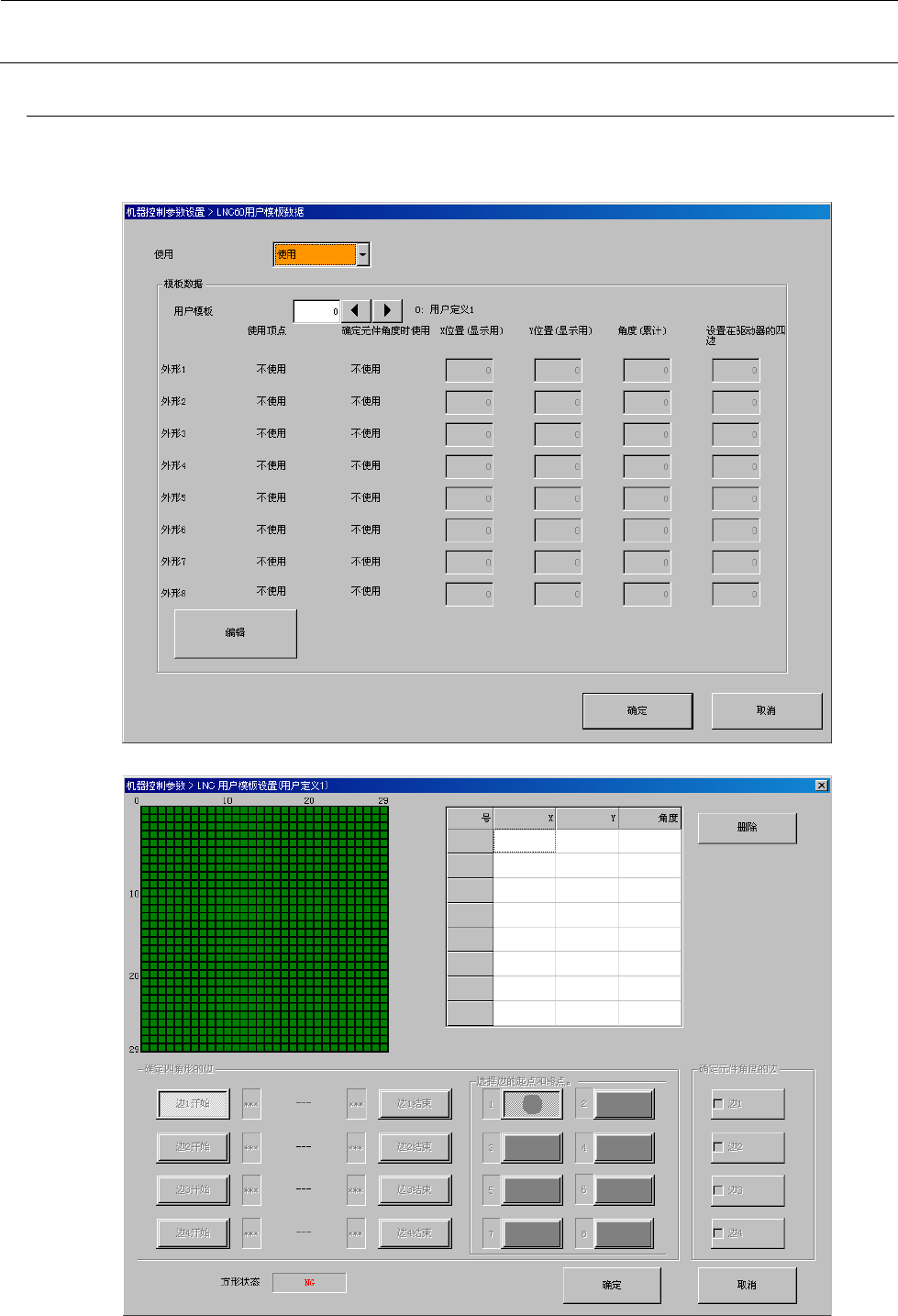The width and height of the screenshot is (898, 1316).
Task: Click the 用户模板 number input field
Action: pos(316,311)
